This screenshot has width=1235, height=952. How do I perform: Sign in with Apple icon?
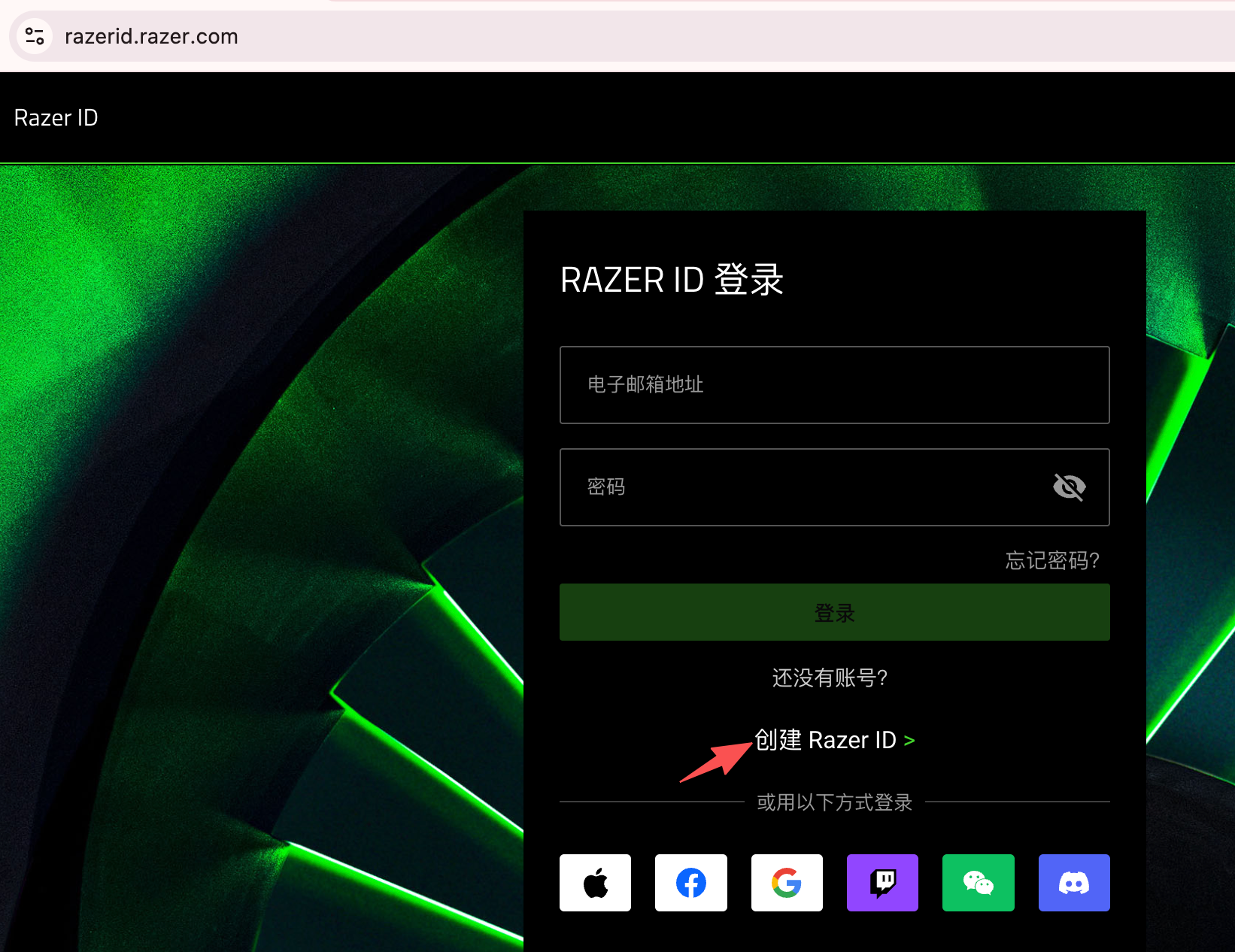point(595,883)
